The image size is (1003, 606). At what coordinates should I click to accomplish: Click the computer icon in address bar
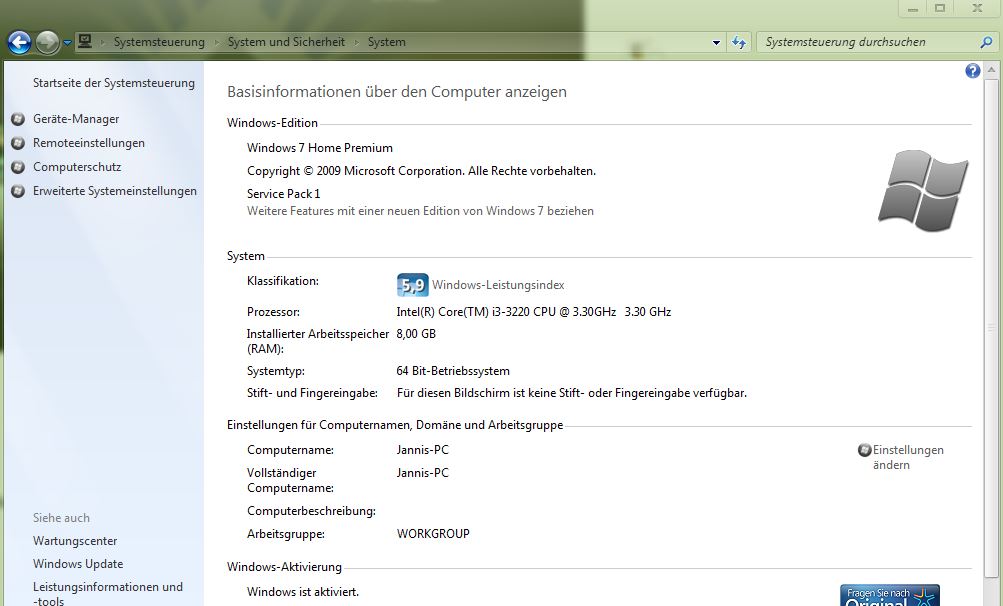pyautogui.click(x=84, y=42)
